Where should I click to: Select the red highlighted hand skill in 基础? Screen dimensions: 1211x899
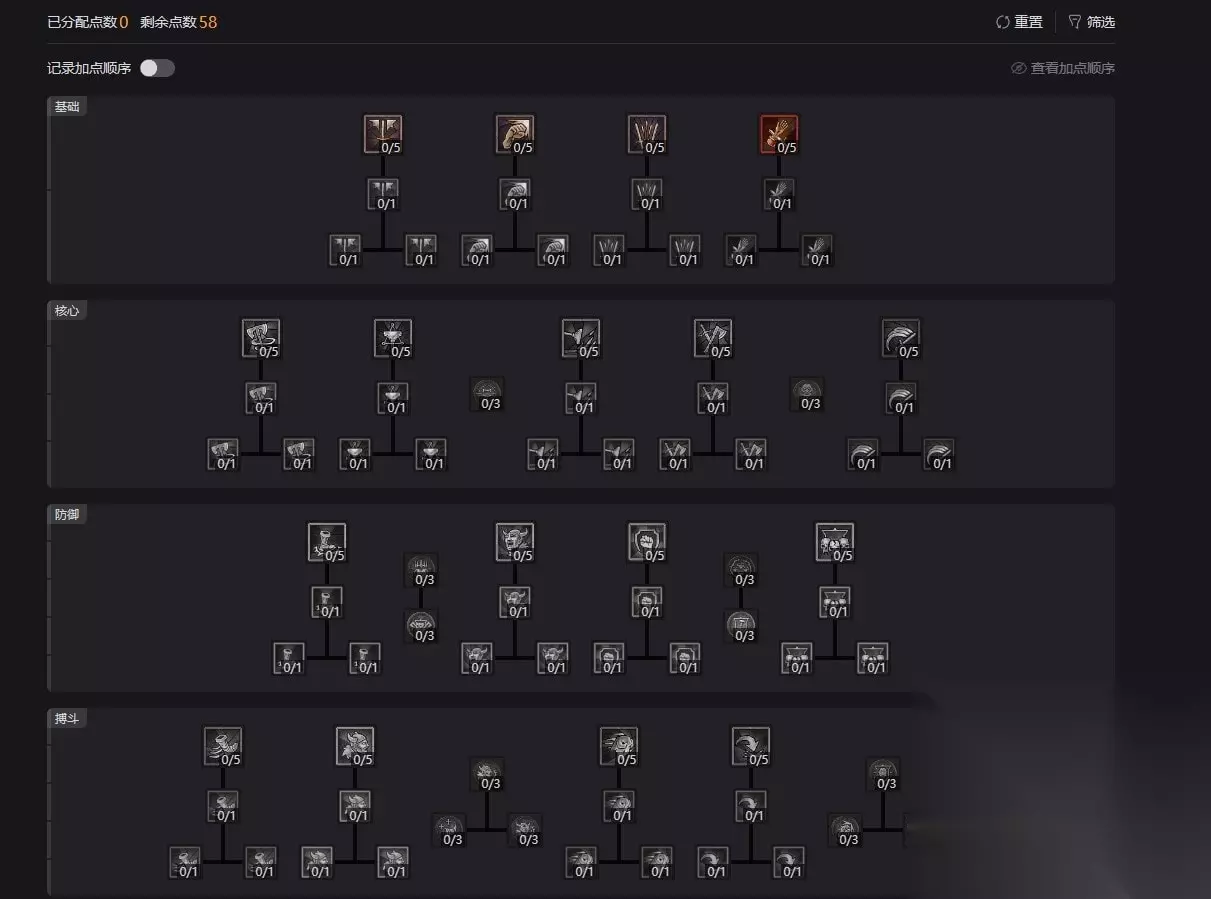click(779, 134)
